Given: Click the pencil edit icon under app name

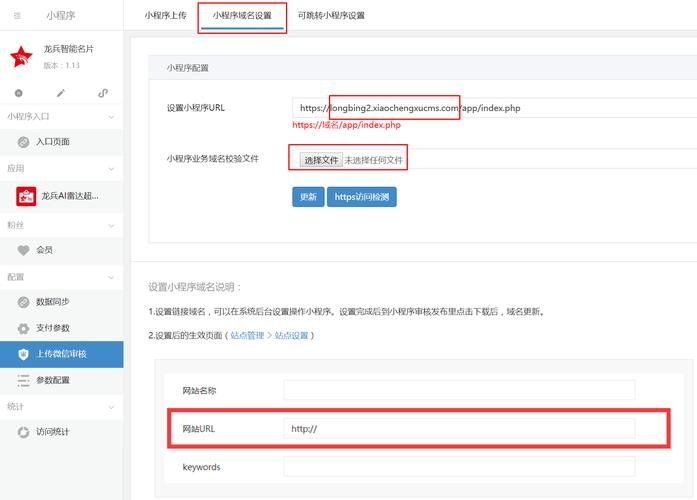Looking at the screenshot, I should (x=61, y=93).
